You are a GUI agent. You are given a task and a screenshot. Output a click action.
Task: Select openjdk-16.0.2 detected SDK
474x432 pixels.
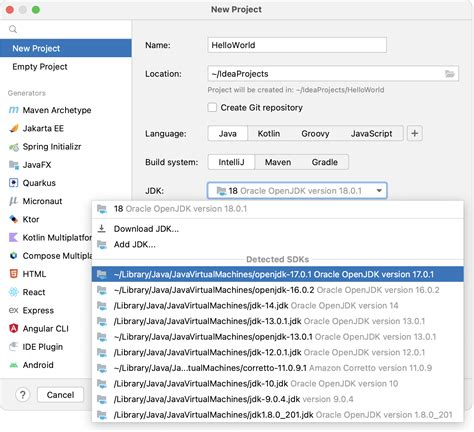[x=278, y=290]
